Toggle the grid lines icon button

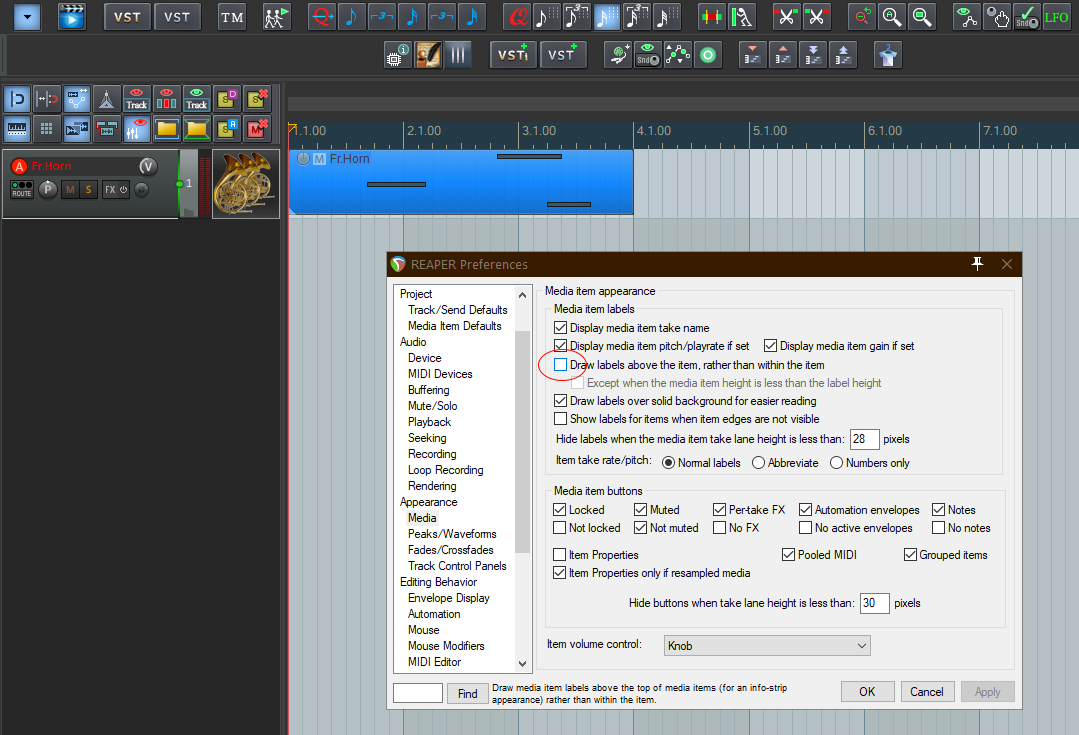point(45,128)
